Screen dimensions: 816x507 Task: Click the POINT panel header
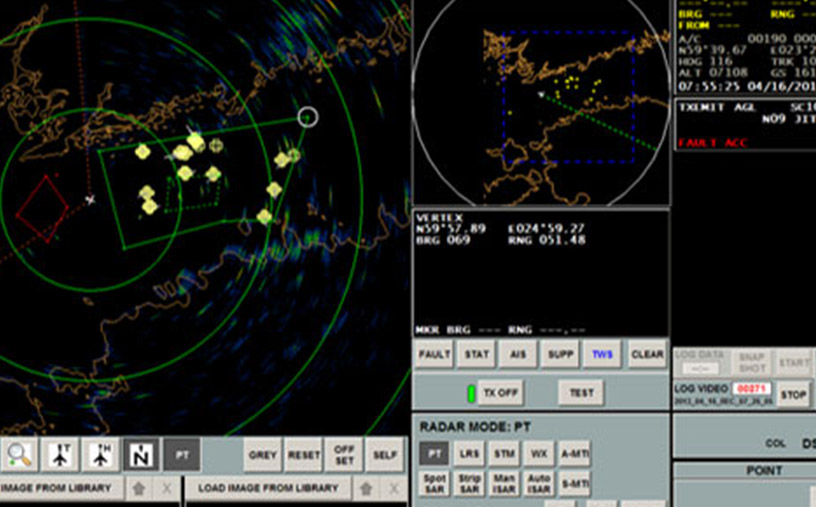click(764, 471)
